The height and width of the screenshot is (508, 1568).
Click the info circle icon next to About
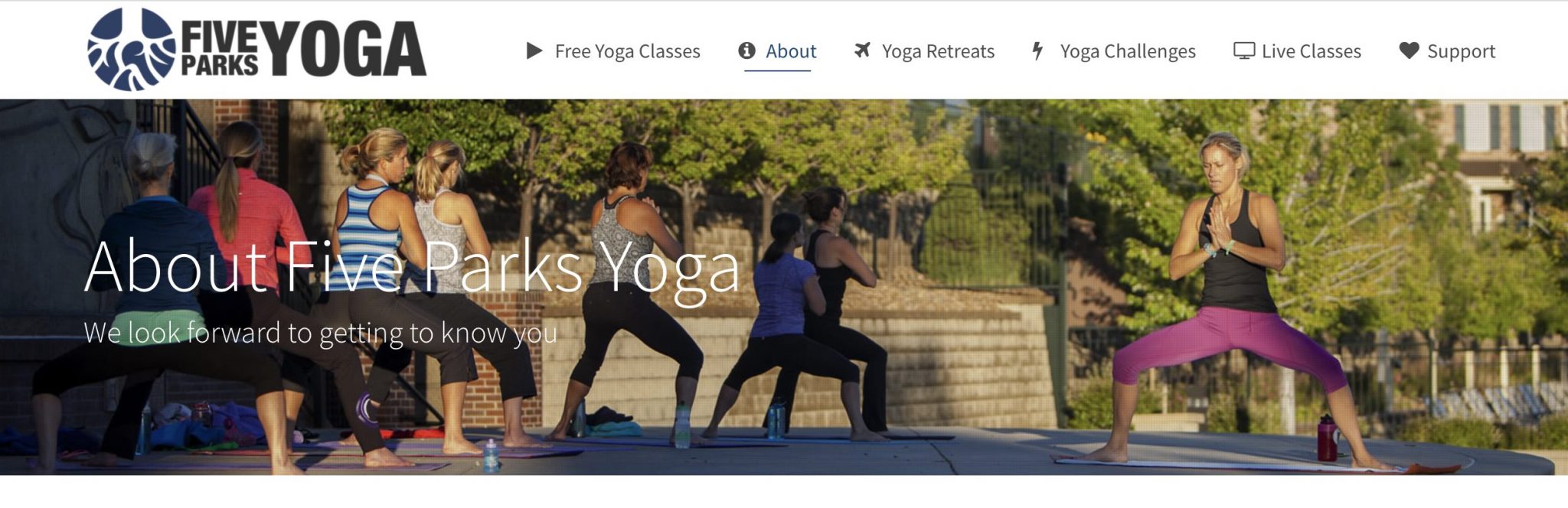[x=746, y=50]
